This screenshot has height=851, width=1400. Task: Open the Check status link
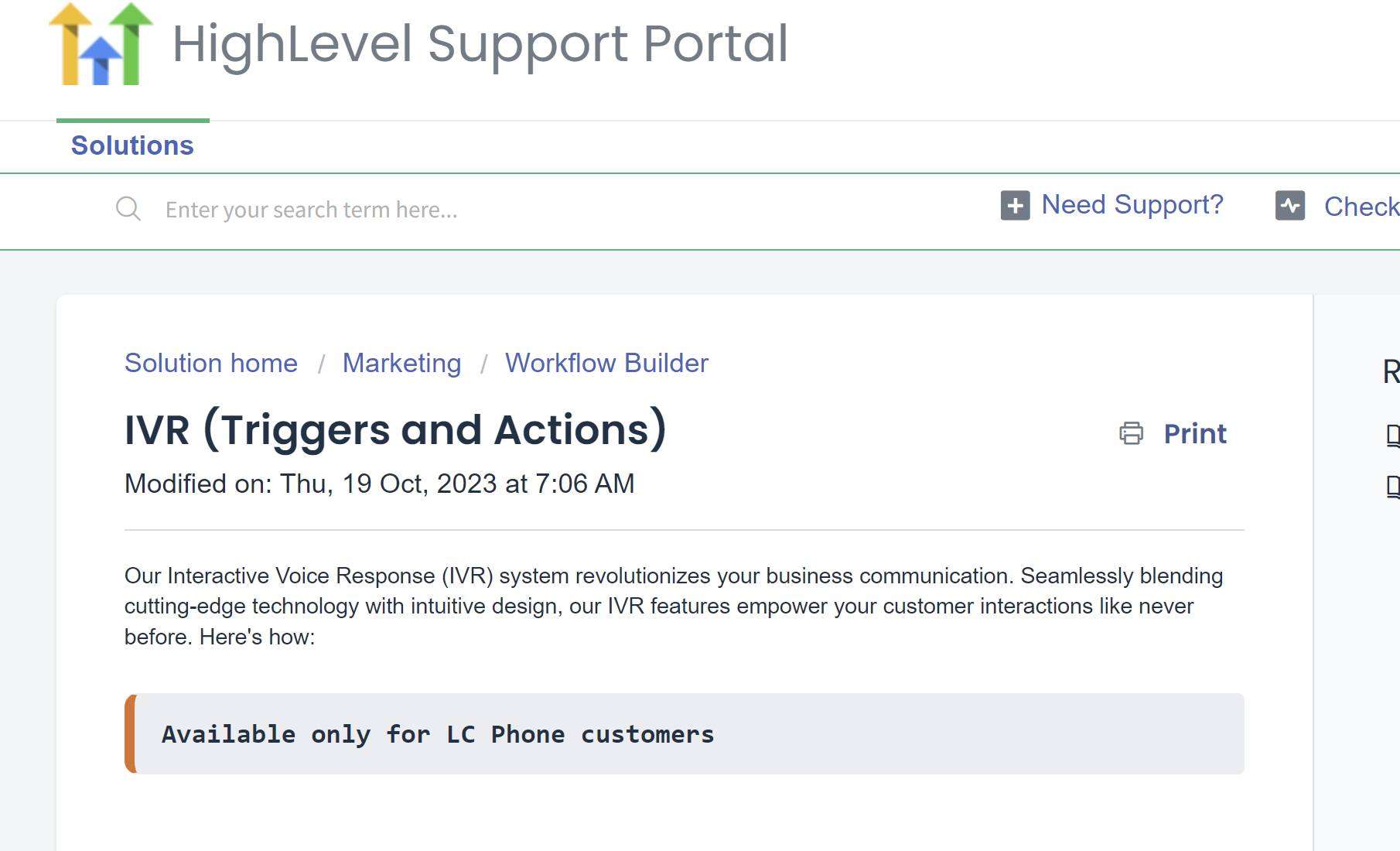[x=1361, y=207]
